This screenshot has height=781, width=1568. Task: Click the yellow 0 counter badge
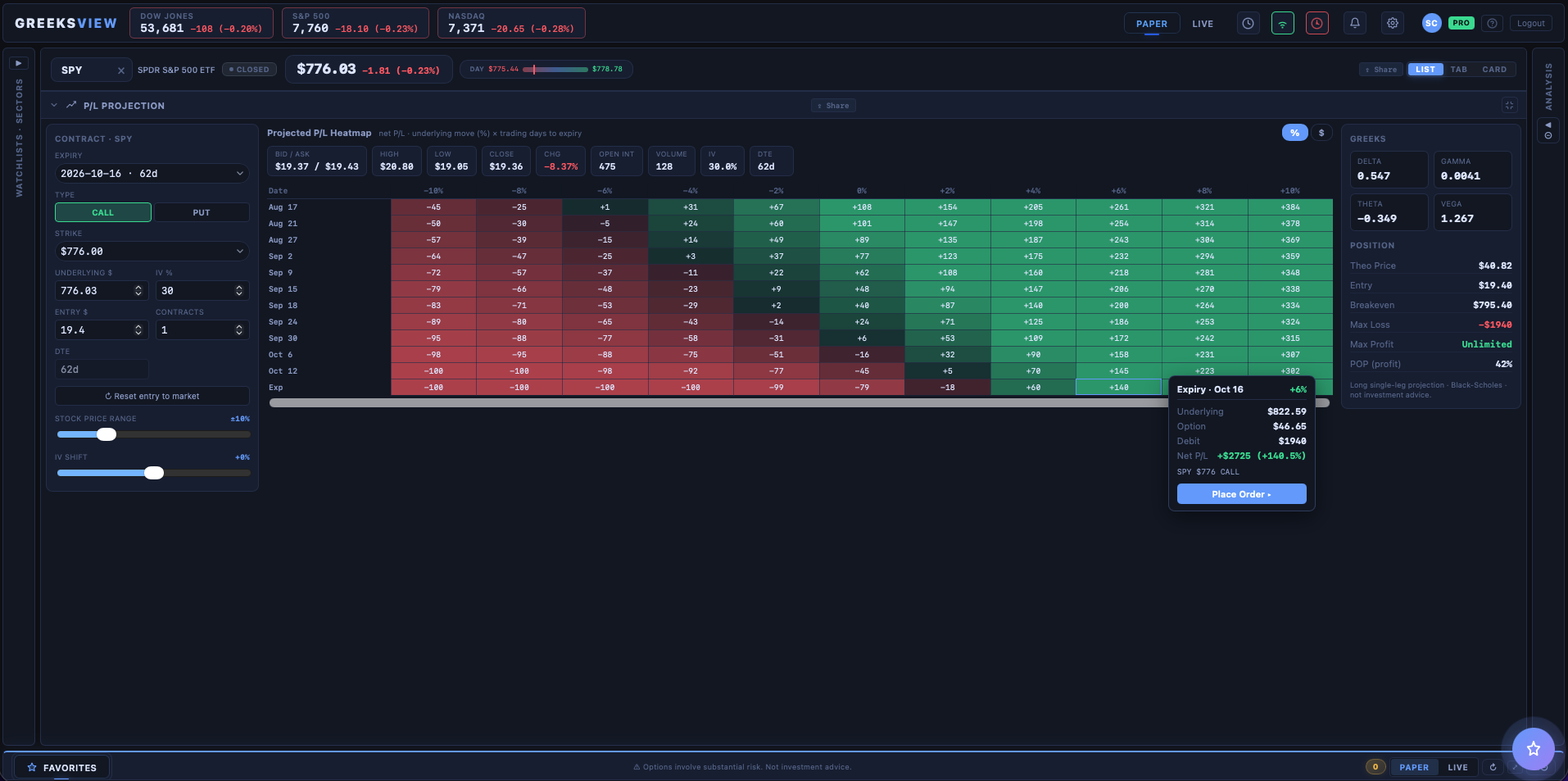pos(1375,767)
